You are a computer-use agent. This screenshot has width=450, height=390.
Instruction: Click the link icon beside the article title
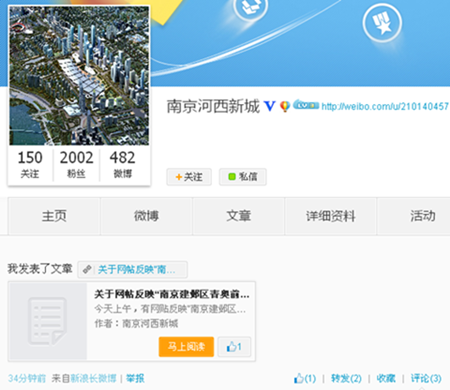point(87,269)
